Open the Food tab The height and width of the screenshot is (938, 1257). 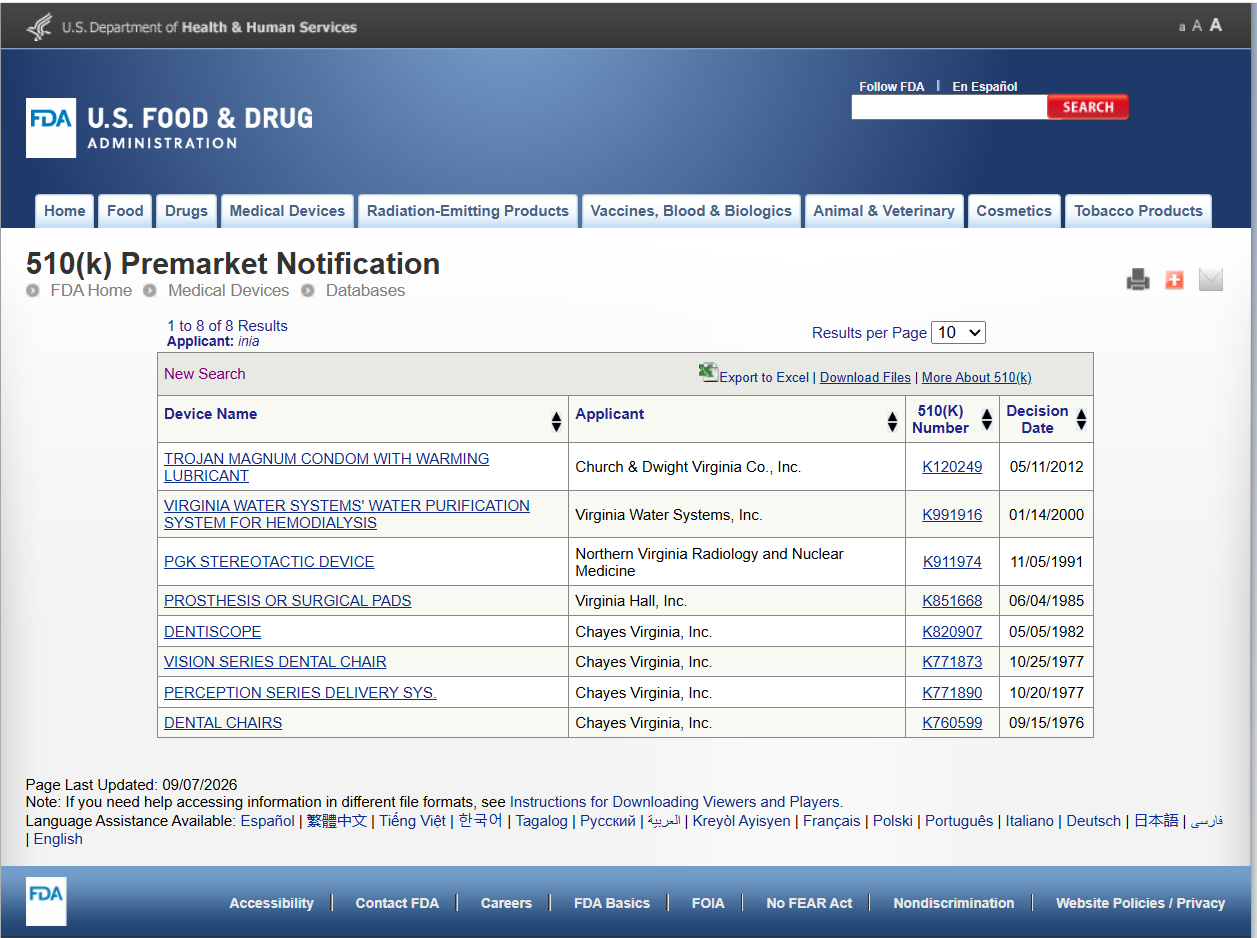coord(125,211)
